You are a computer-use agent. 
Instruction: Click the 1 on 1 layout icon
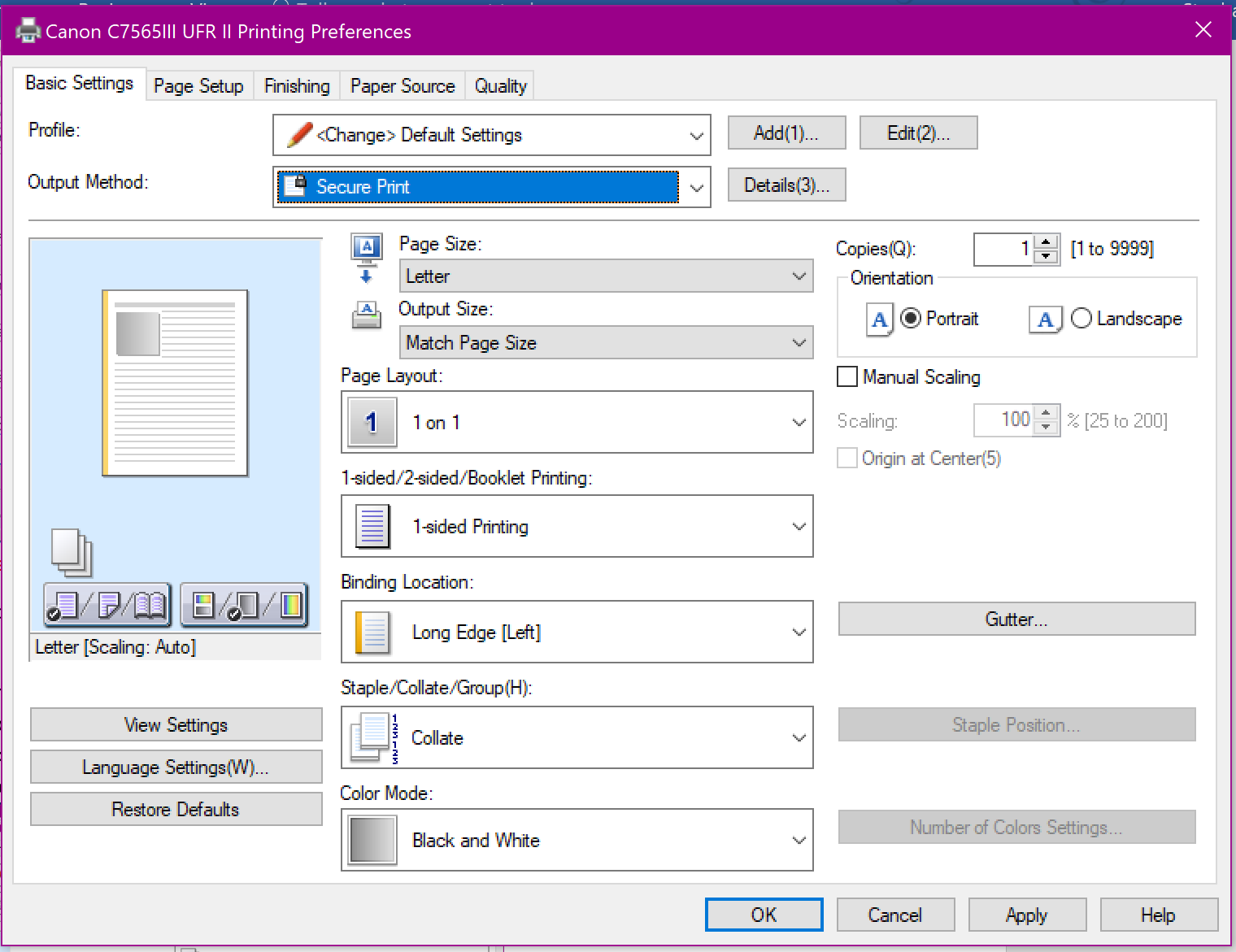(372, 422)
